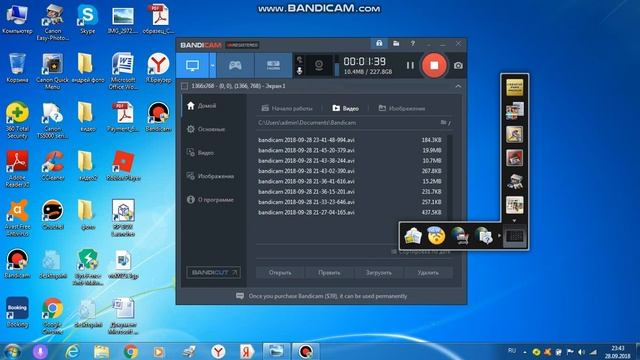Click the Править button
Image resolution: width=640 pixels, height=360 pixels.
329,272
